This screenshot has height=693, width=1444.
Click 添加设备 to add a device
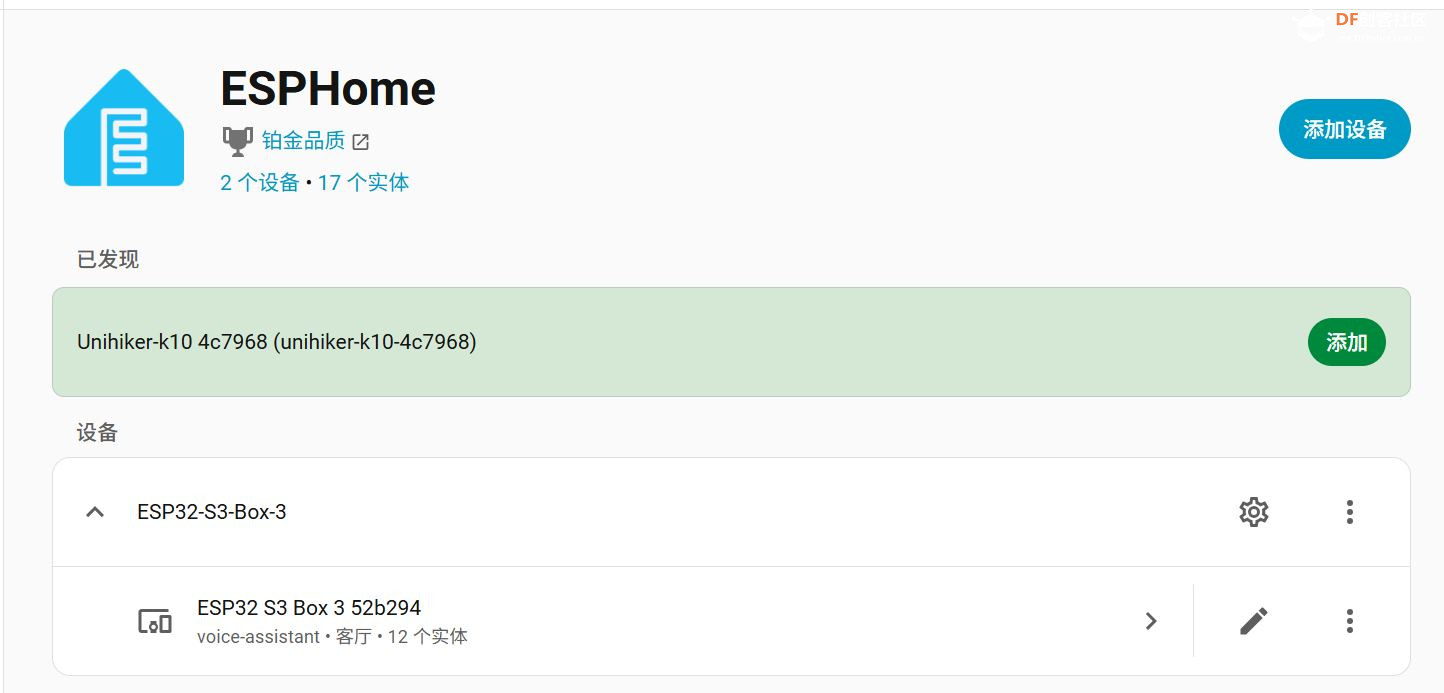(x=1344, y=128)
